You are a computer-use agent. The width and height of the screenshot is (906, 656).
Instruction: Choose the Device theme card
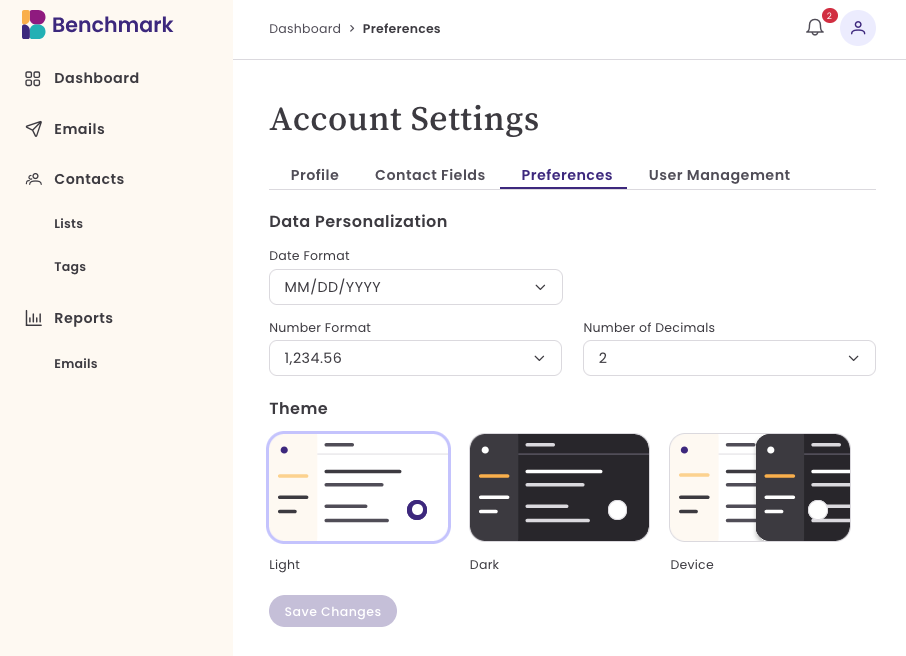[x=760, y=488]
